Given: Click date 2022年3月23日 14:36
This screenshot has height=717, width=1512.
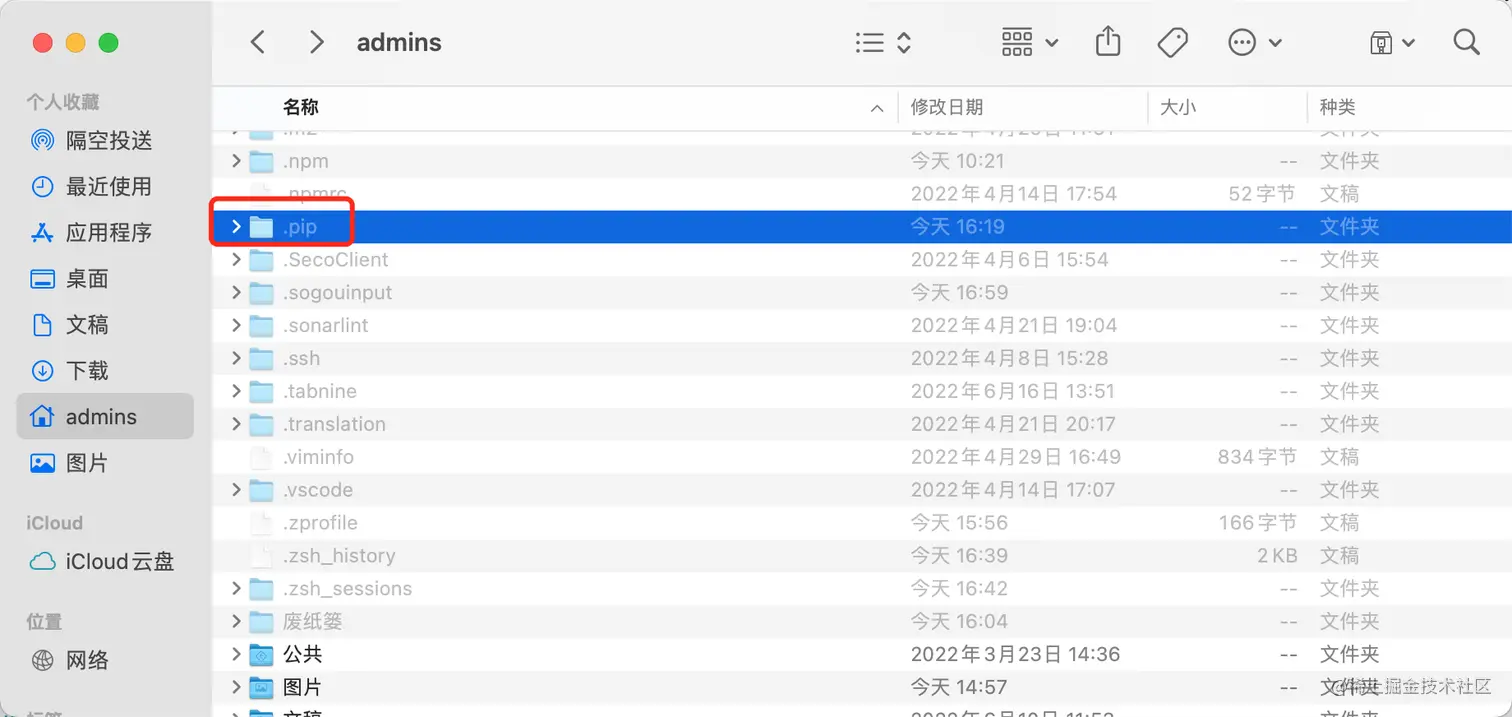Looking at the screenshot, I should [x=1015, y=655].
